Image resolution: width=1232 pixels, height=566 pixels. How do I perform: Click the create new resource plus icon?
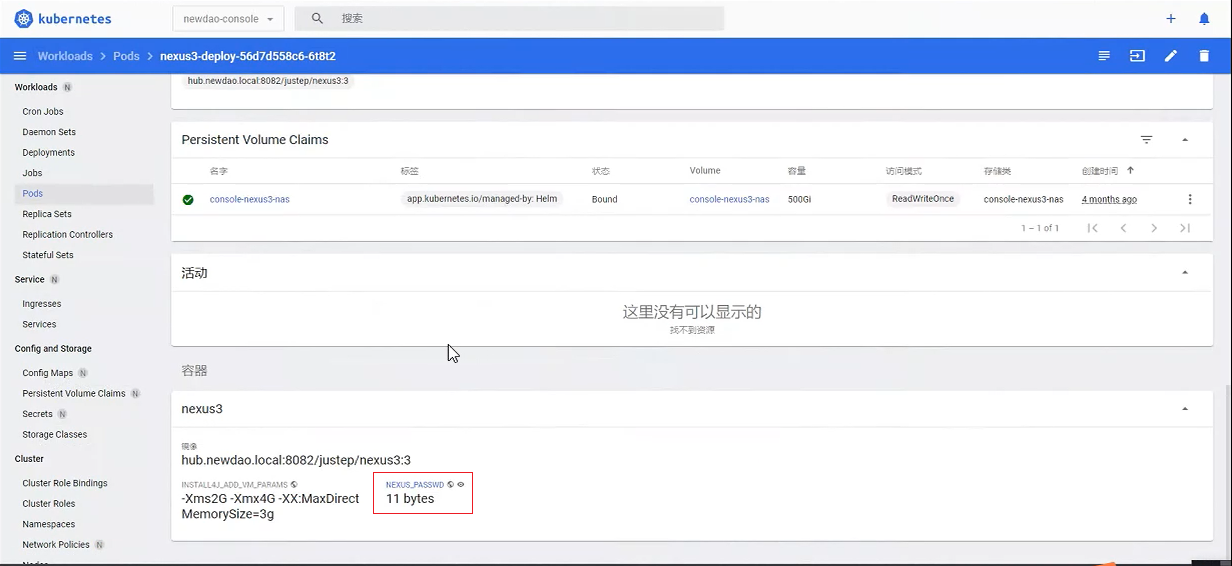pos(1171,19)
